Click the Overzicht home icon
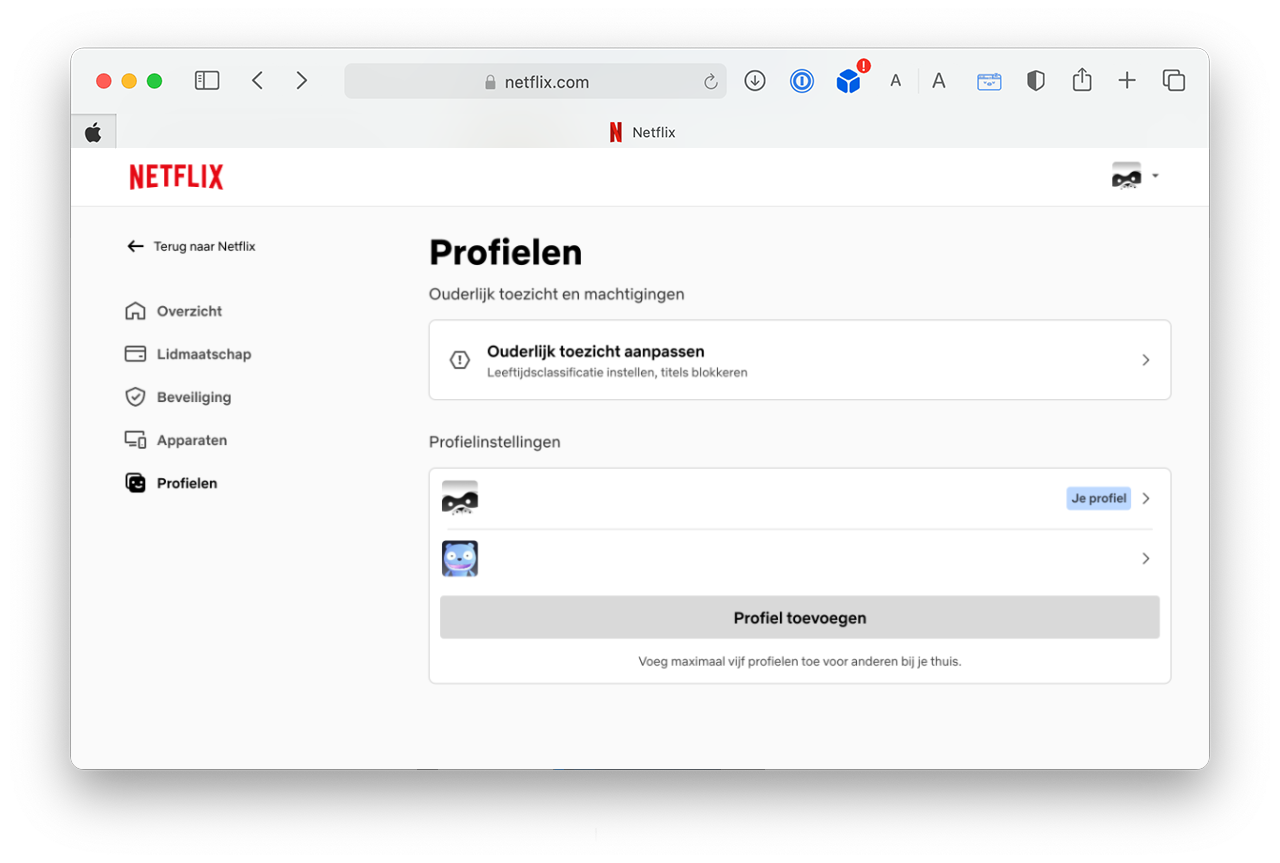 pos(135,311)
